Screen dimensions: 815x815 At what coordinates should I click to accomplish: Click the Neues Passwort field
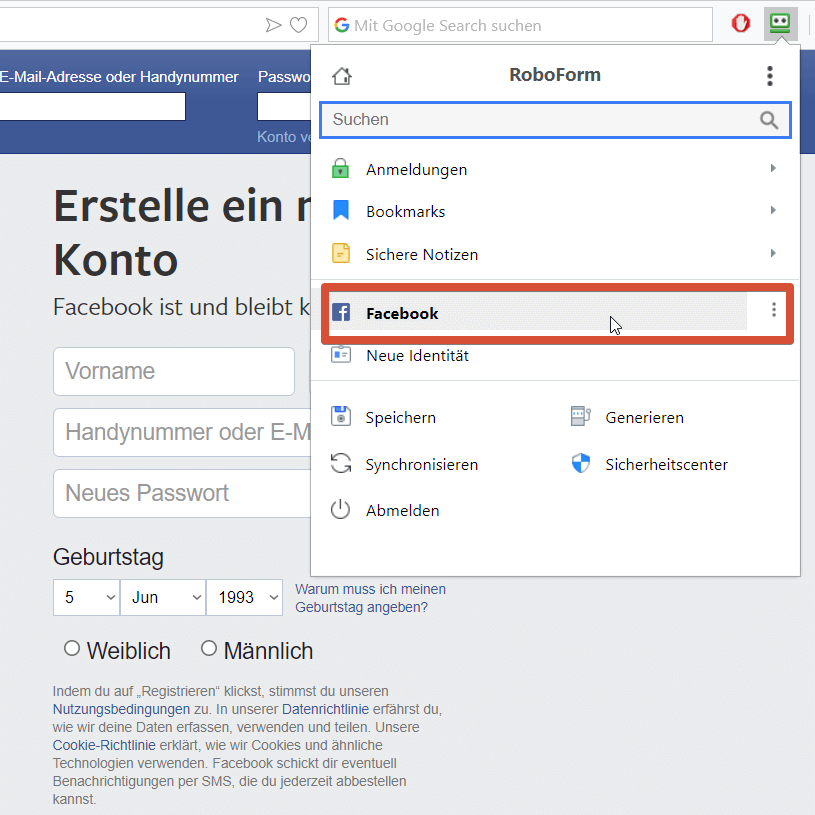point(182,493)
